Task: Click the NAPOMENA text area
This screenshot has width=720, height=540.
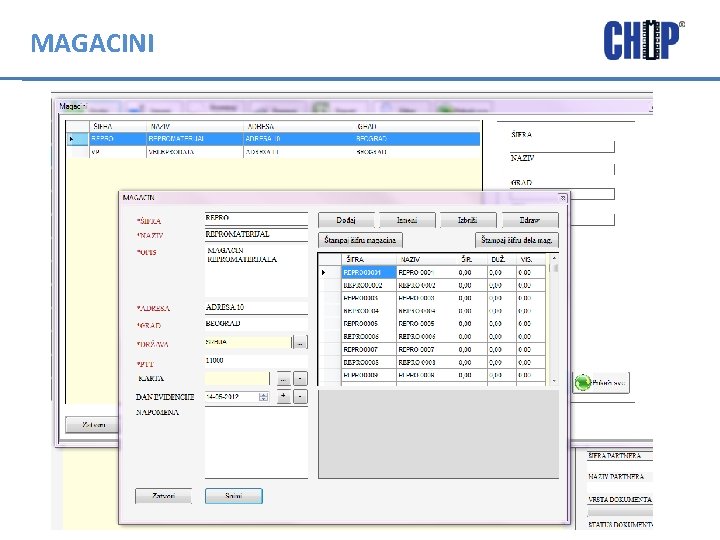Action: tap(256, 443)
